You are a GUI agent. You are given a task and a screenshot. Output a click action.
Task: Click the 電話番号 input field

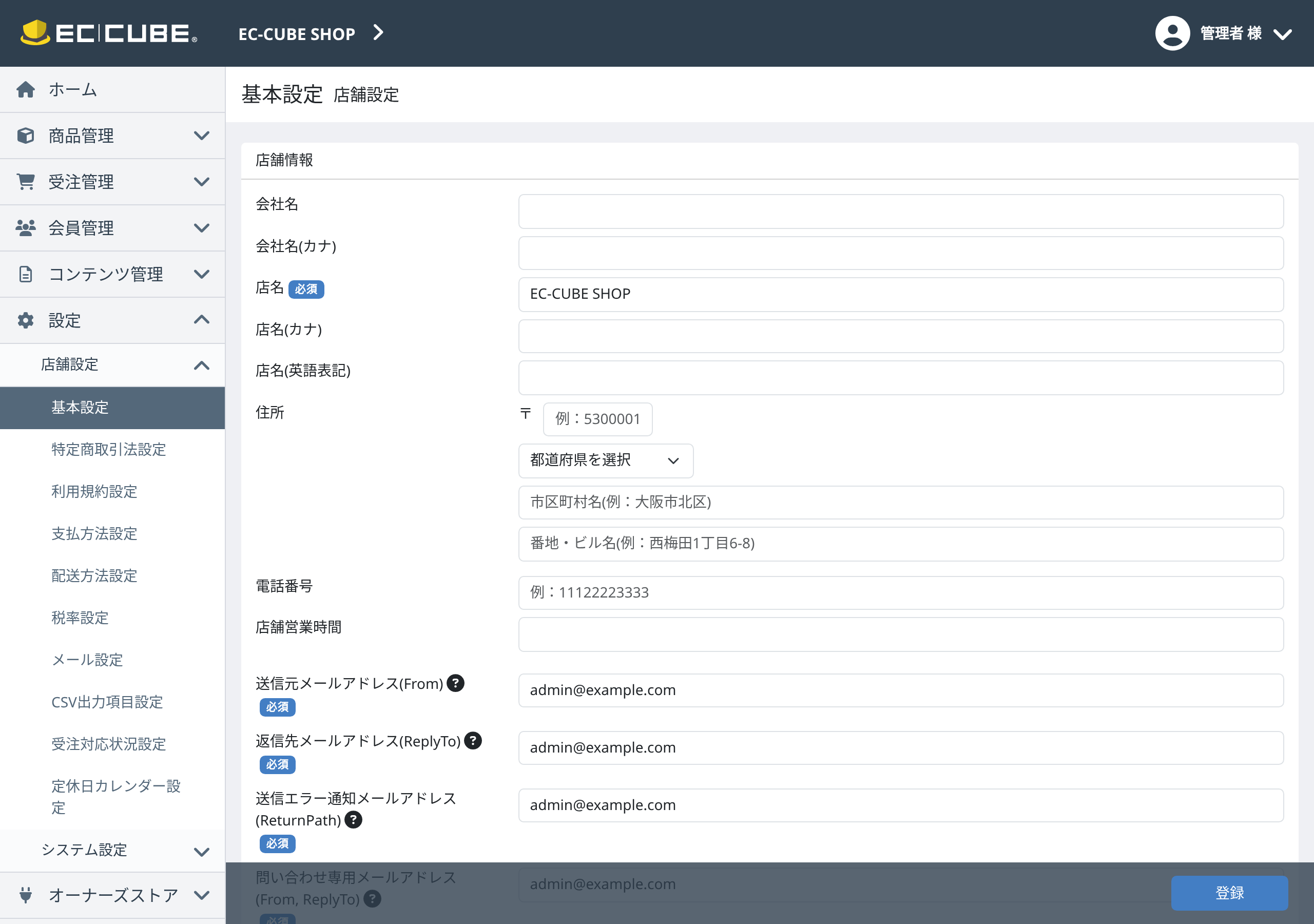point(901,592)
